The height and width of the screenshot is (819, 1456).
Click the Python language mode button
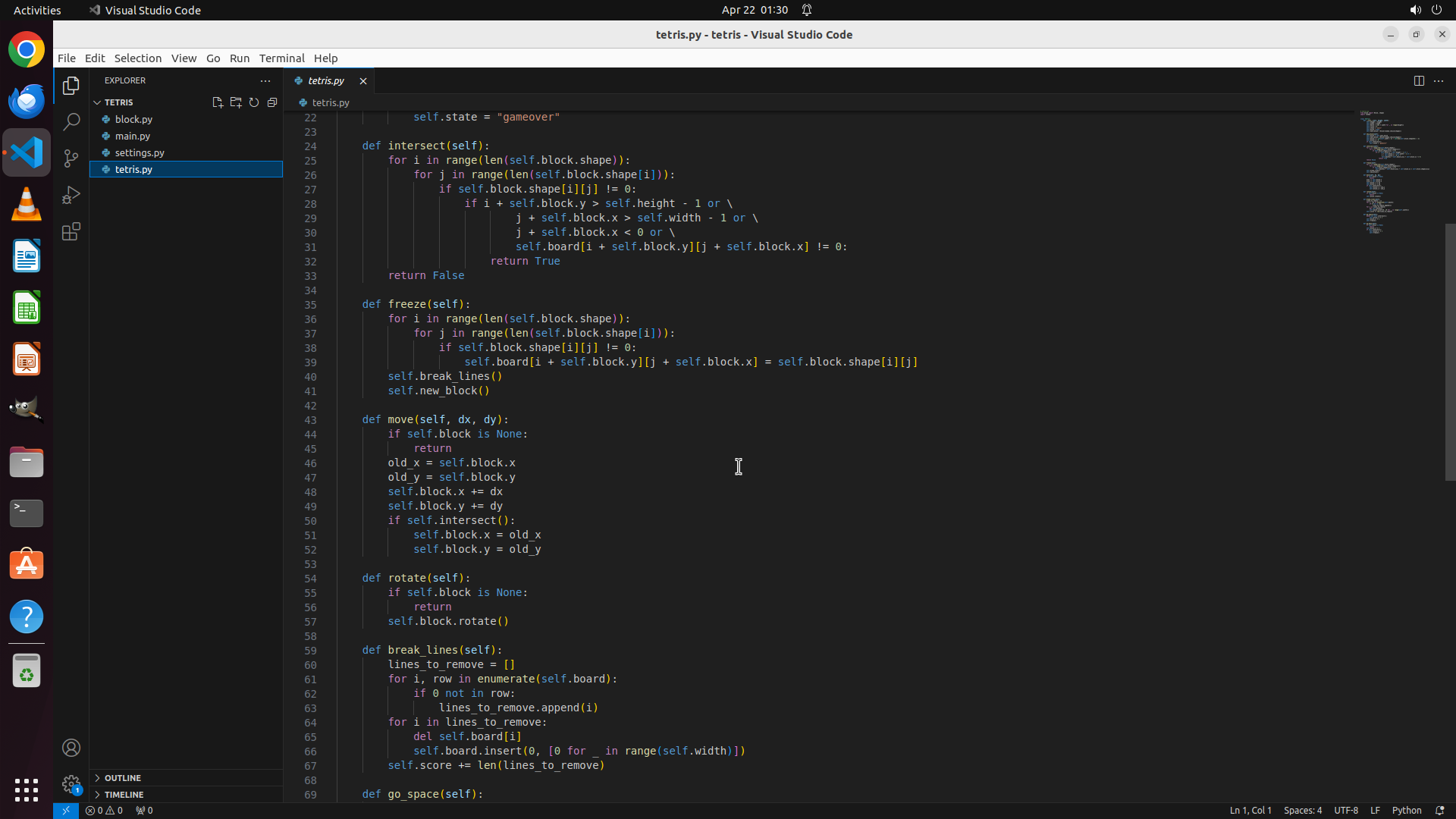click(1407, 810)
